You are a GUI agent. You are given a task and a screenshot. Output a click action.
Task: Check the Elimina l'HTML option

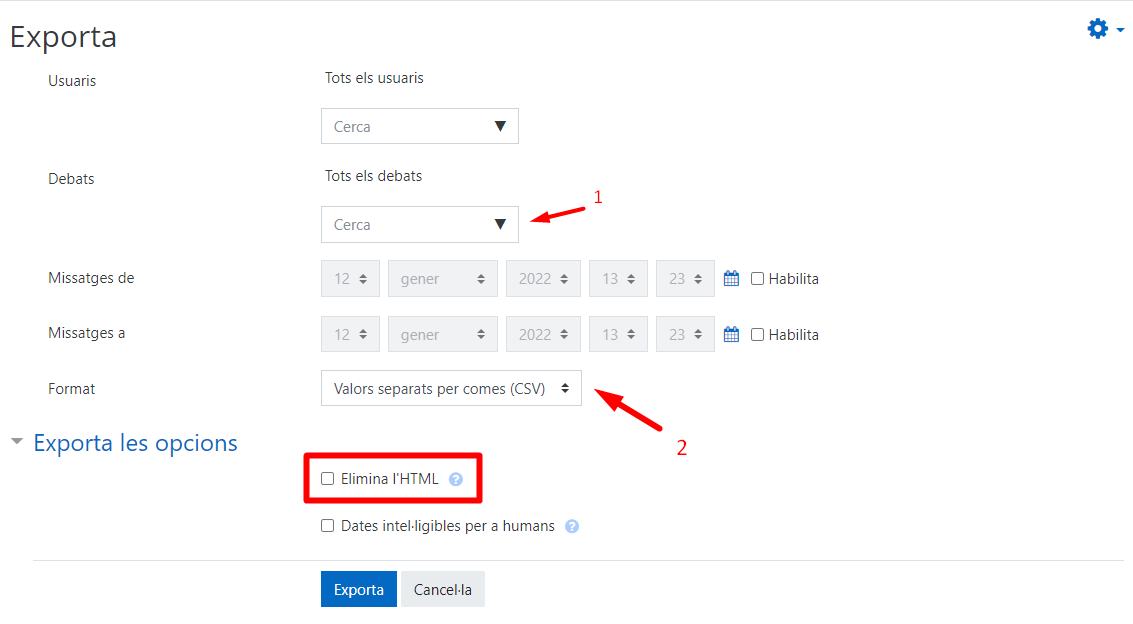coord(327,479)
